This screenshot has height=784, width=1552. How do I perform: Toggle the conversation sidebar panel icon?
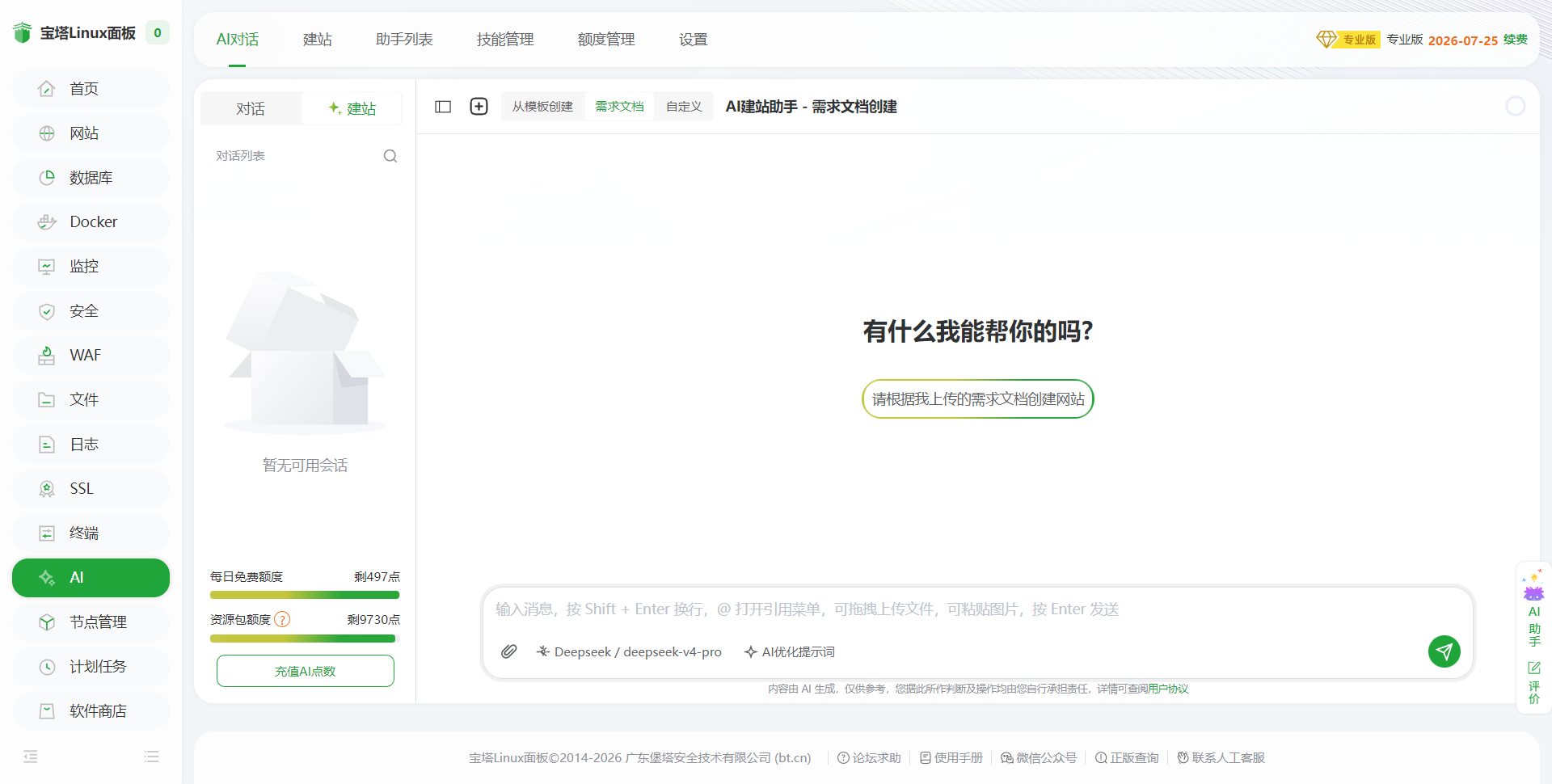coord(443,107)
